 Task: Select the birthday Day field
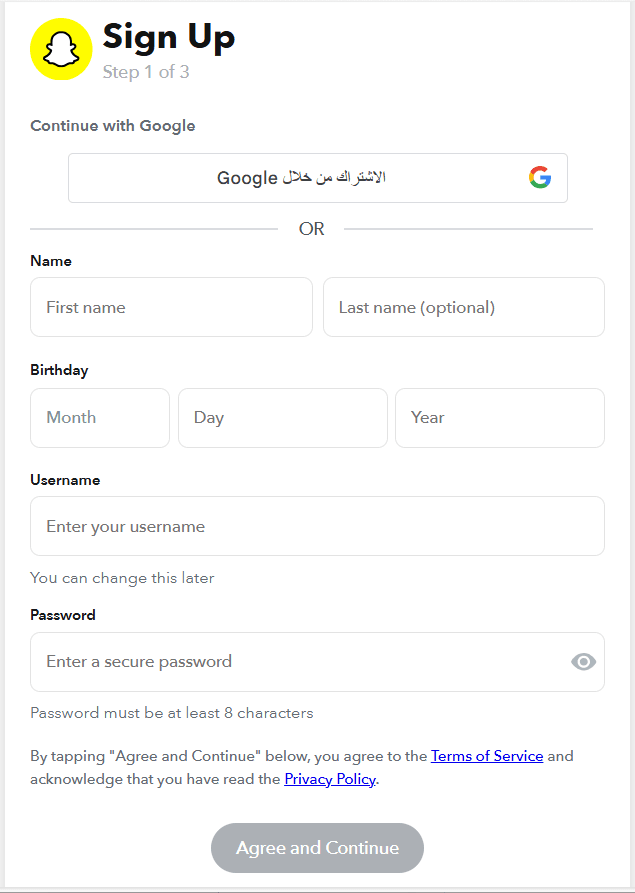[282, 418]
